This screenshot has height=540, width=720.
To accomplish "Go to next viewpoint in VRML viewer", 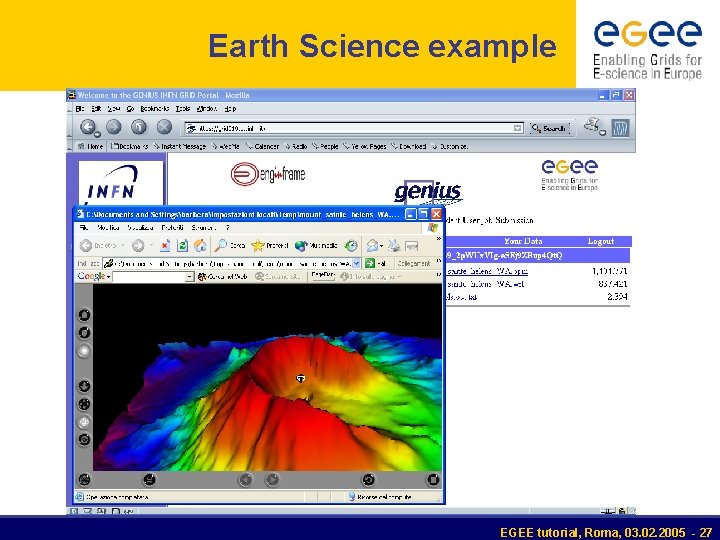I will [x=272, y=480].
